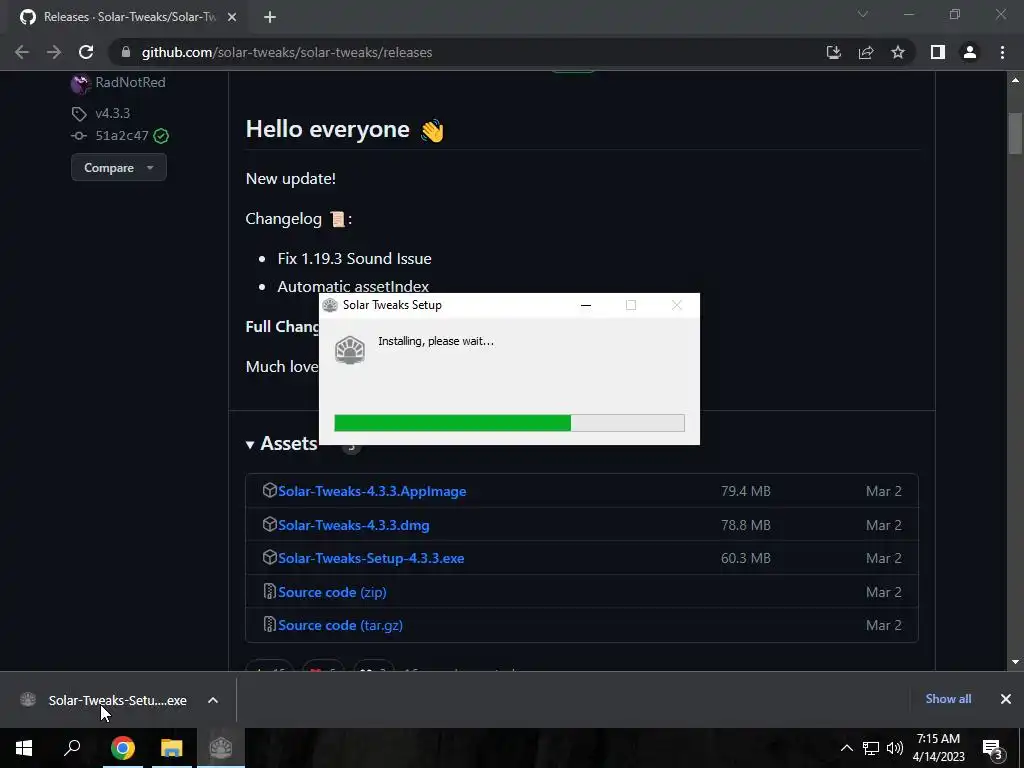Viewport: 1024px width, 768px height.
Task: Click package icon beside dmg asset
Action: 270,524
